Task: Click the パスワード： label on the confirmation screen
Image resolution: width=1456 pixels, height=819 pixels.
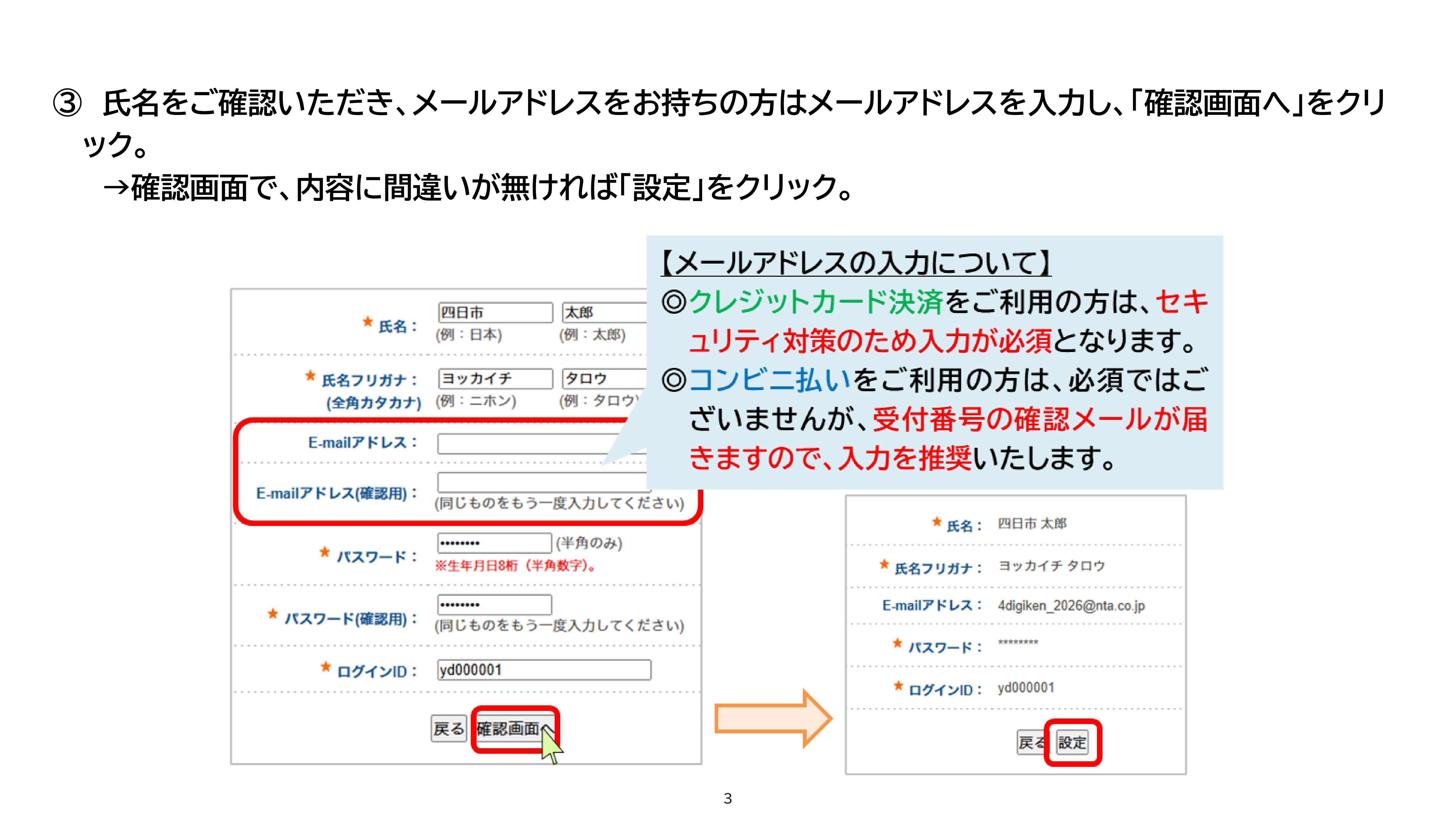Action: pyautogui.click(x=946, y=647)
